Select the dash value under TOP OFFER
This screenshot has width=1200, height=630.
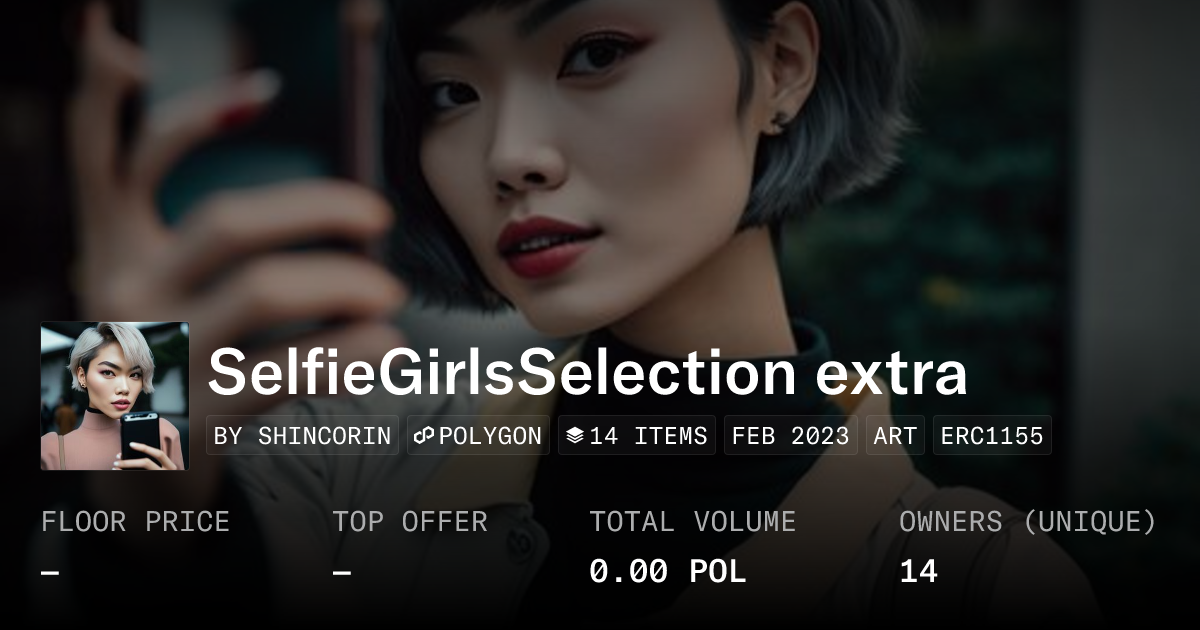(x=342, y=572)
